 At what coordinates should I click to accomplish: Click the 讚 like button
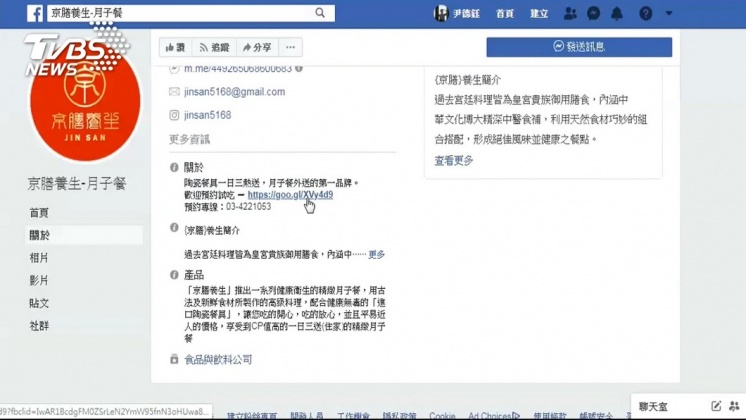(x=176, y=47)
